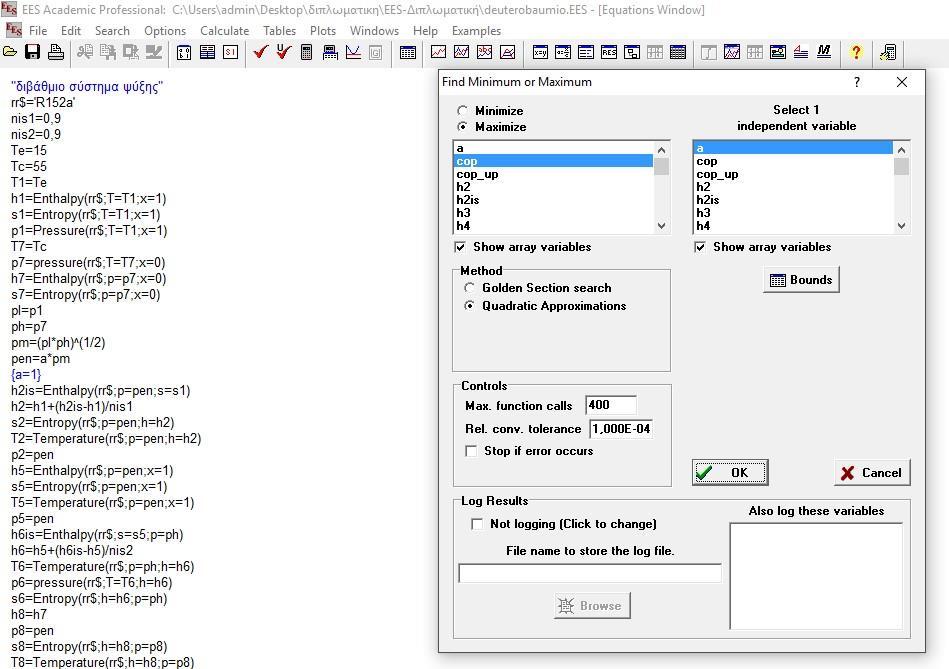The width and height of the screenshot is (949, 669).
Task: Click the New Parametric Table icon
Action: tap(408, 53)
